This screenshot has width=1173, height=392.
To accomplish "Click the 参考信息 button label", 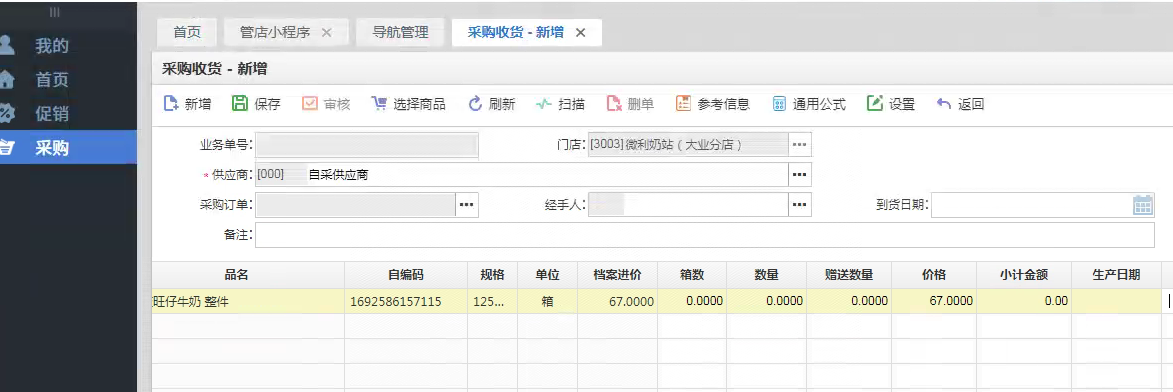I will pyautogui.click(x=723, y=105).
